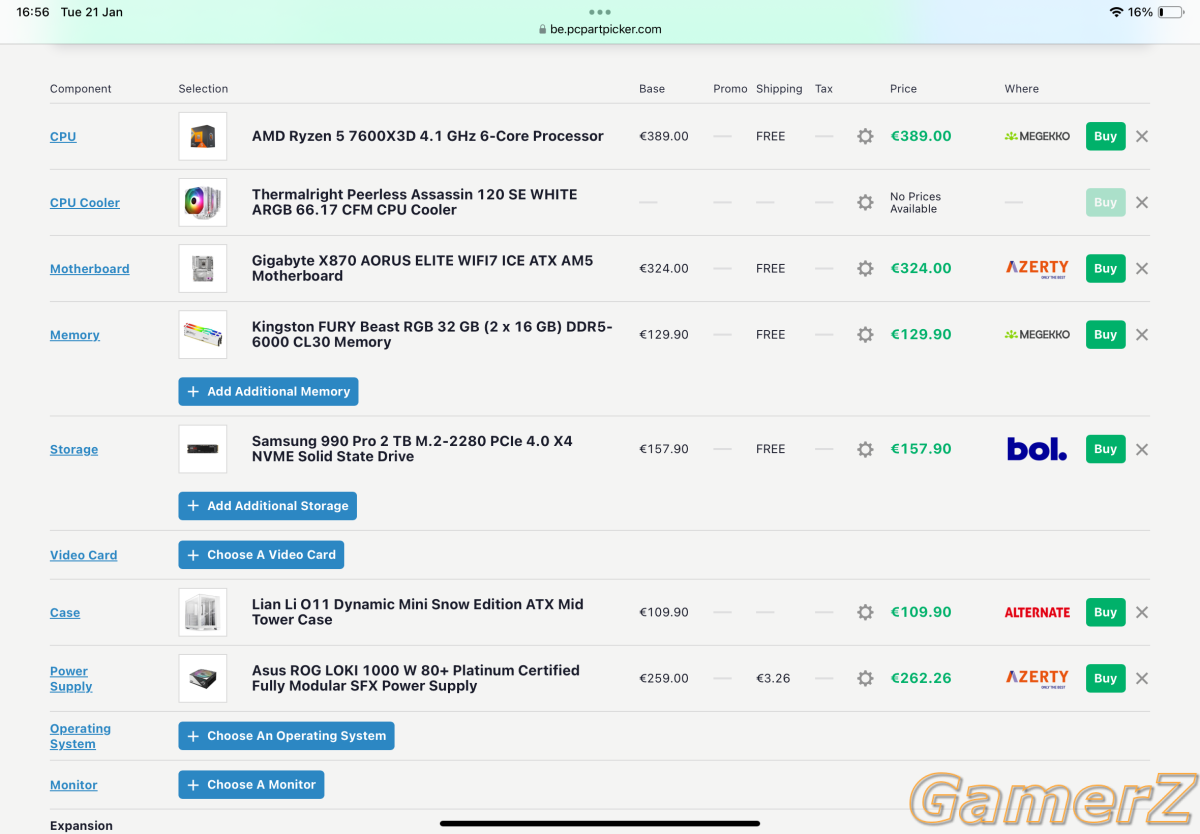Buy the Lian Li O11 Dynamic case
The height and width of the screenshot is (834, 1200).
[x=1105, y=612]
